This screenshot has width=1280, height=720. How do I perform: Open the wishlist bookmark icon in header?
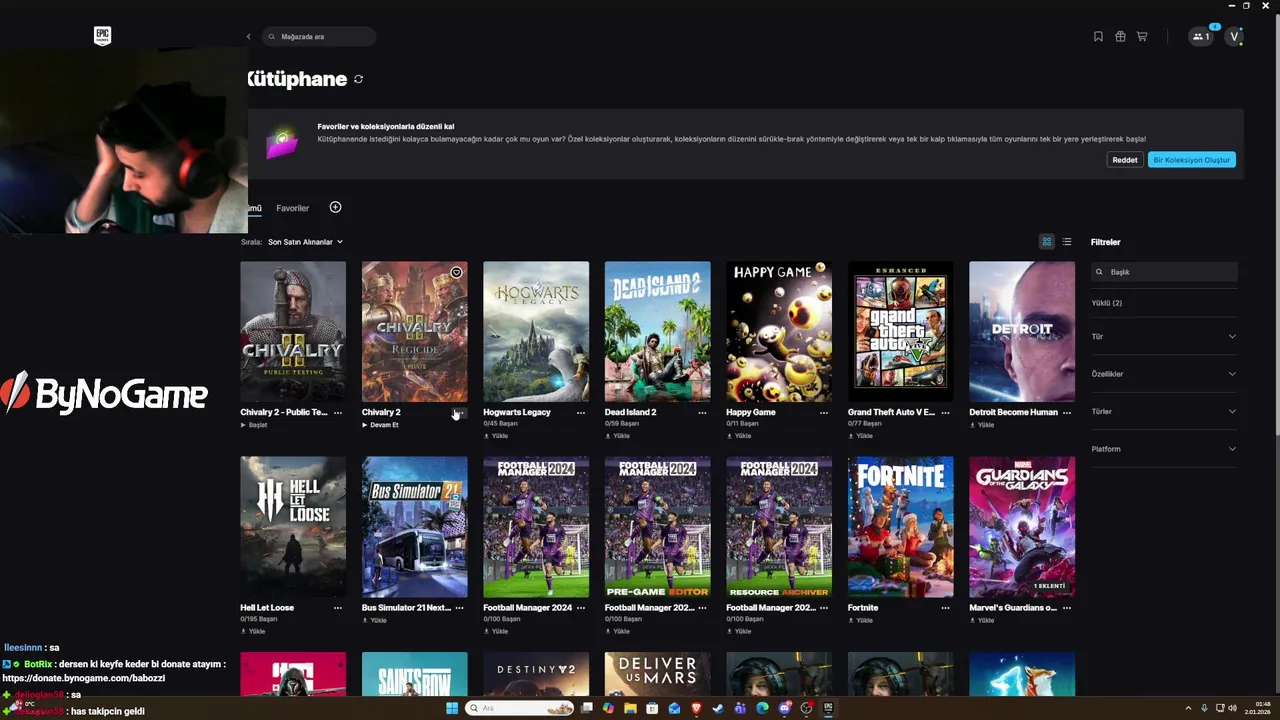coord(1098,37)
